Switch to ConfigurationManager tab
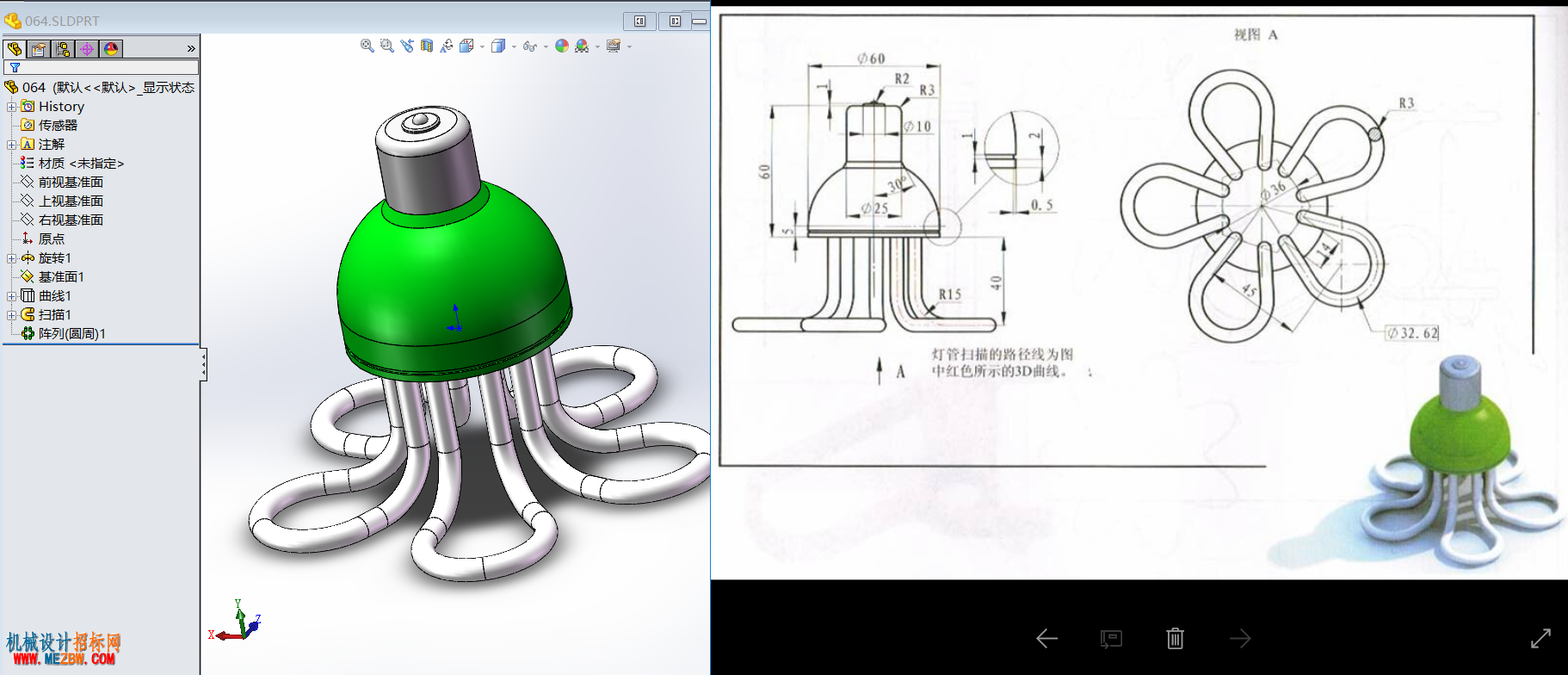The image size is (1568, 675). click(63, 49)
